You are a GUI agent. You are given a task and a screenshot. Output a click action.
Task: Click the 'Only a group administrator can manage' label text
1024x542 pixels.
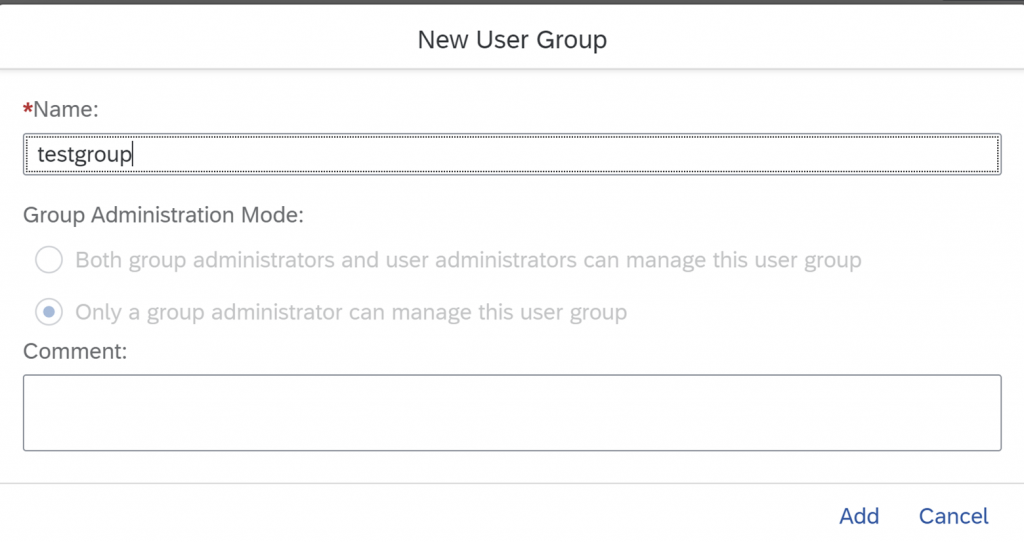pyautogui.click(x=351, y=312)
